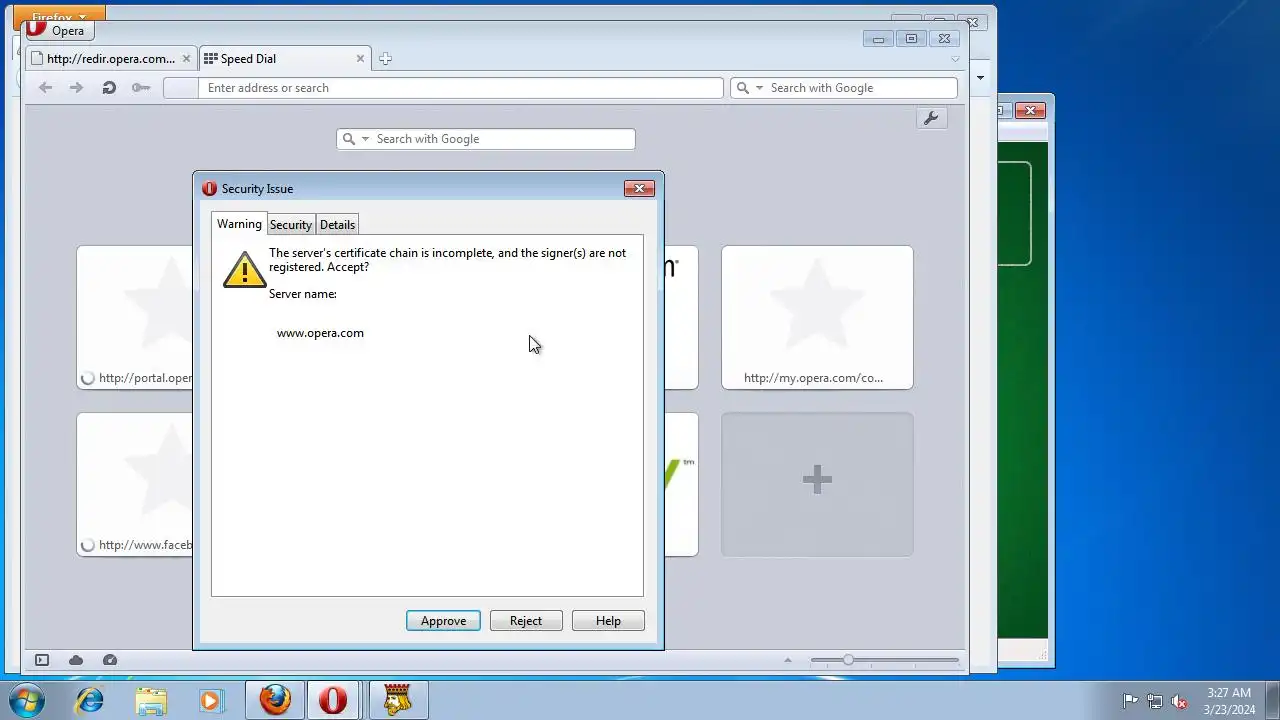Viewport: 1280px width, 720px height.
Task: Open Windows Media Player from taskbar
Action: pos(210,701)
